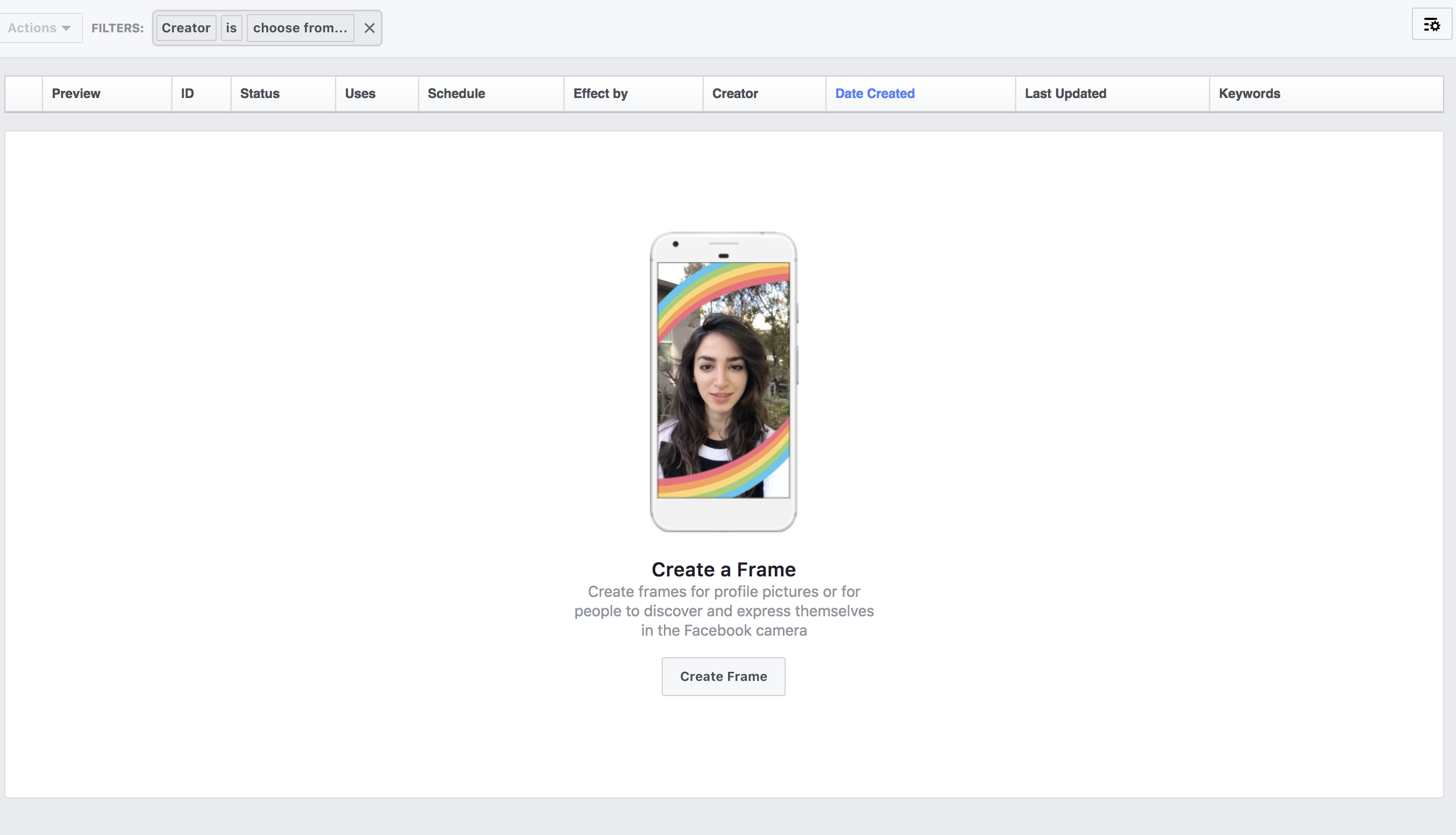Screen dimensions: 1456x835
Task: Open the Actions dropdown
Action: (x=40, y=27)
